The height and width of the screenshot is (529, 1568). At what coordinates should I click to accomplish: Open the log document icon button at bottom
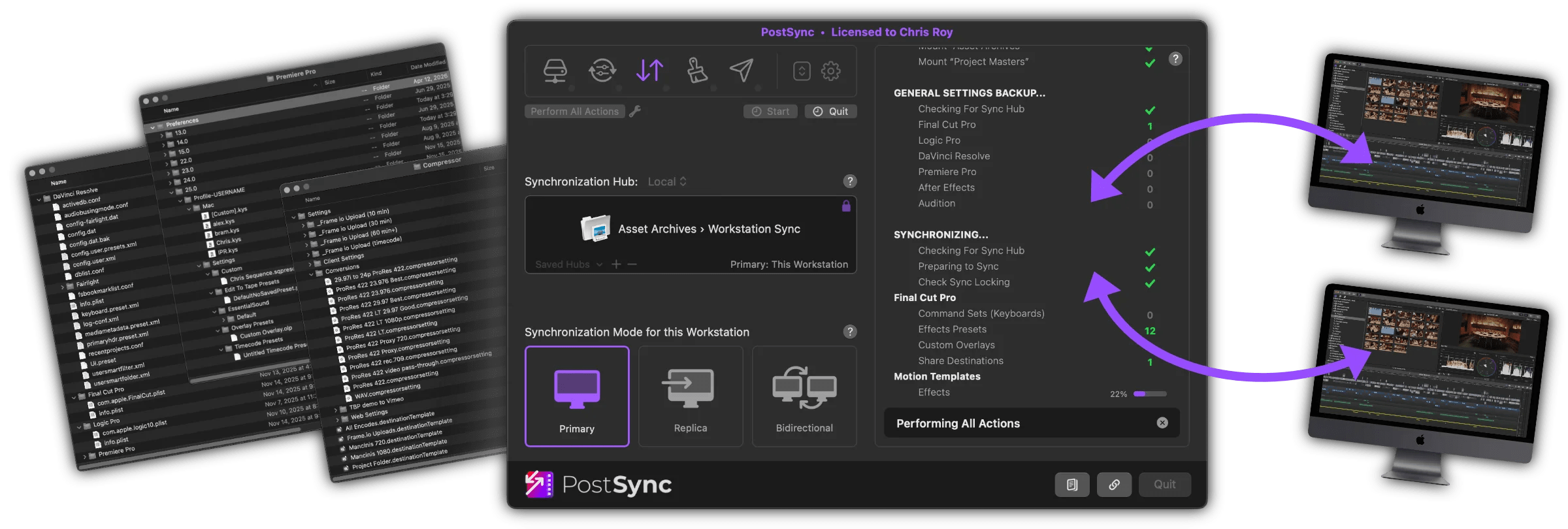coord(1072,485)
